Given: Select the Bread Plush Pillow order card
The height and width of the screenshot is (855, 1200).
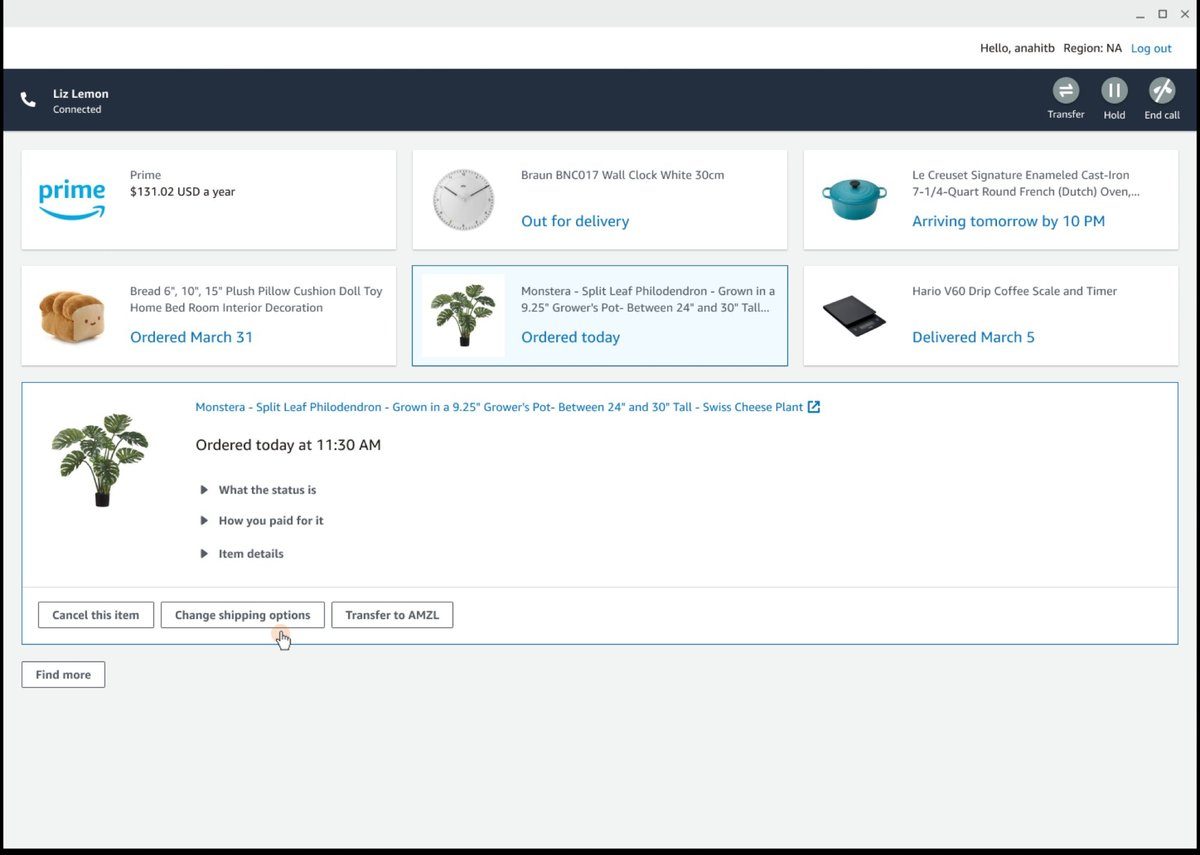Looking at the screenshot, I should pyautogui.click(x=208, y=315).
